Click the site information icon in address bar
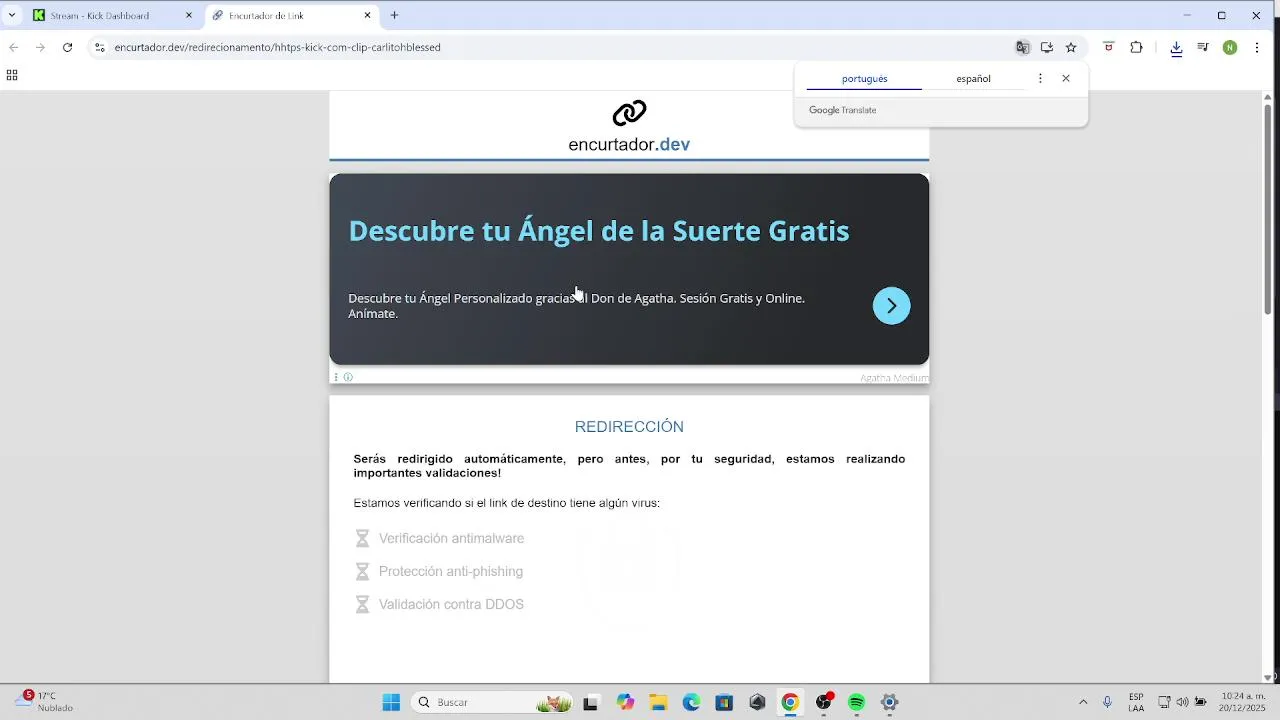Screen dimensions: 1280x720 tap(99, 47)
